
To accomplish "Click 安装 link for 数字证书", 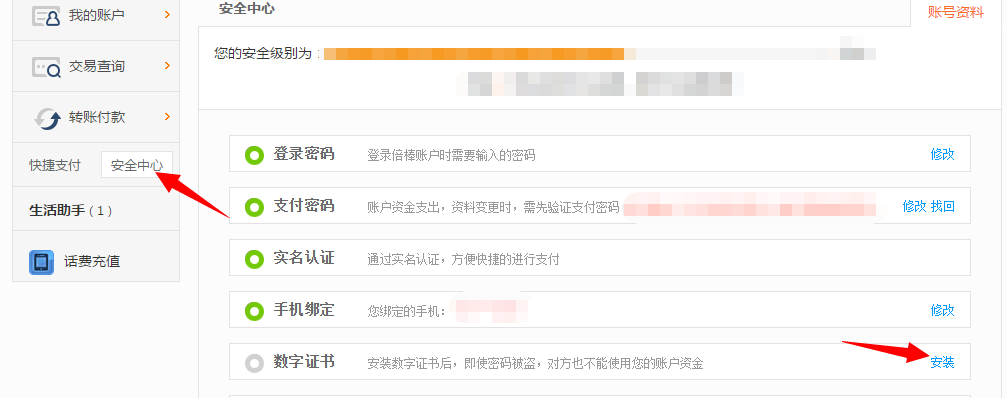I will [x=942, y=362].
